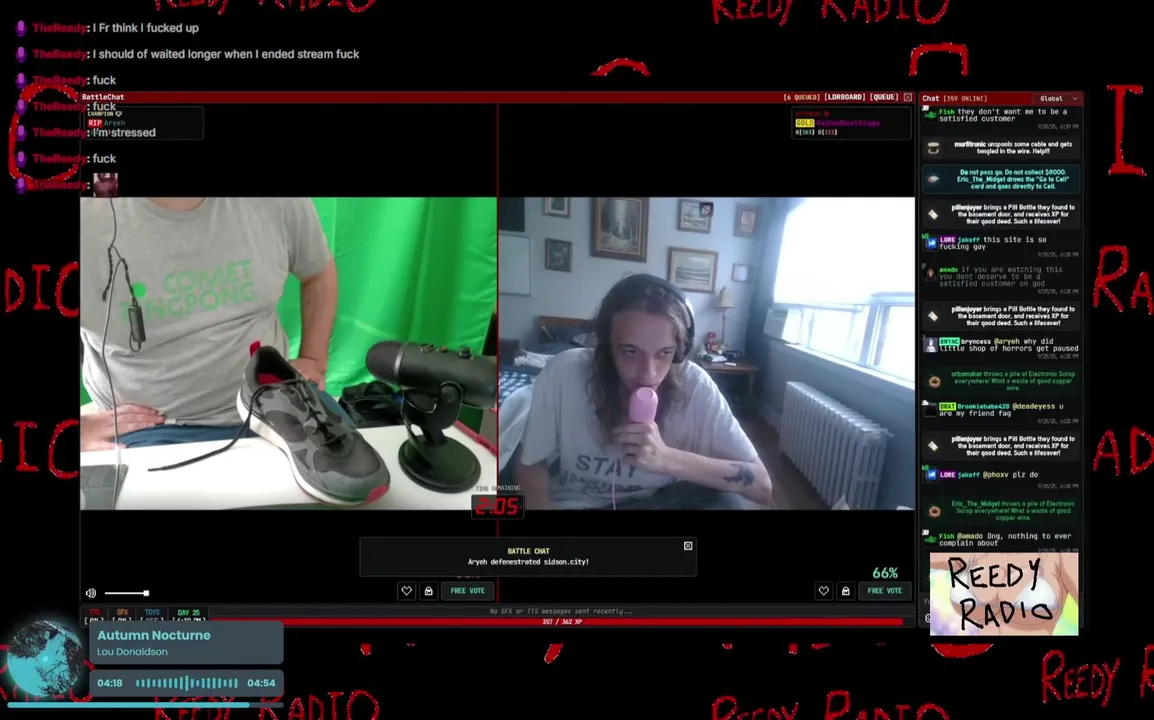Click the Autumn Nocturne song title

pyautogui.click(x=154, y=635)
